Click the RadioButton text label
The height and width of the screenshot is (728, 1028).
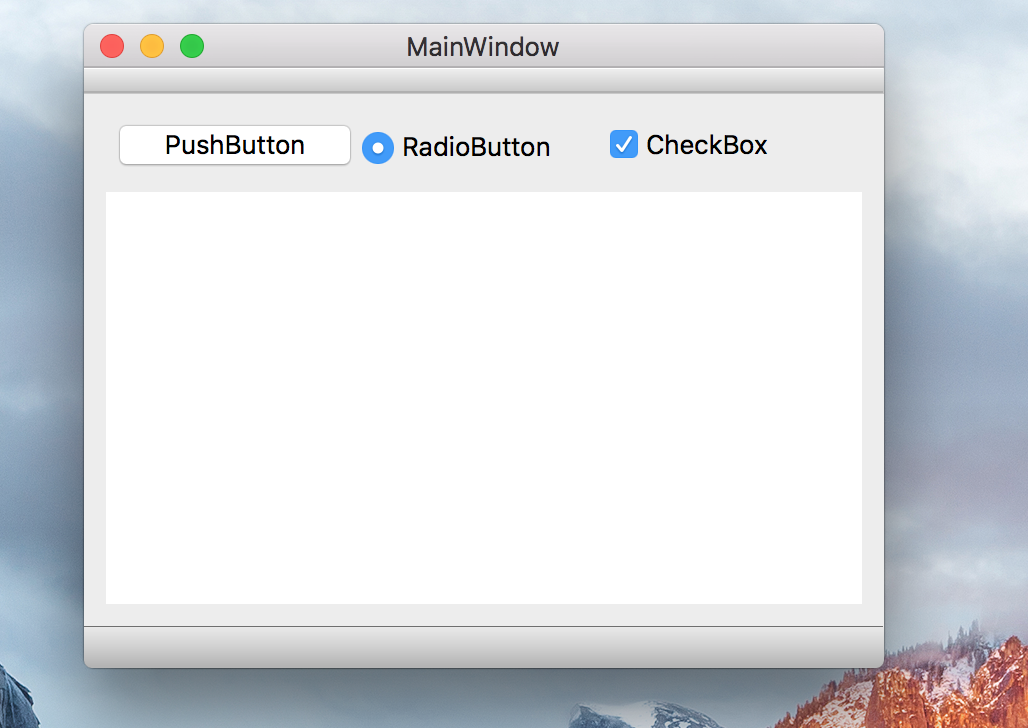coord(476,148)
